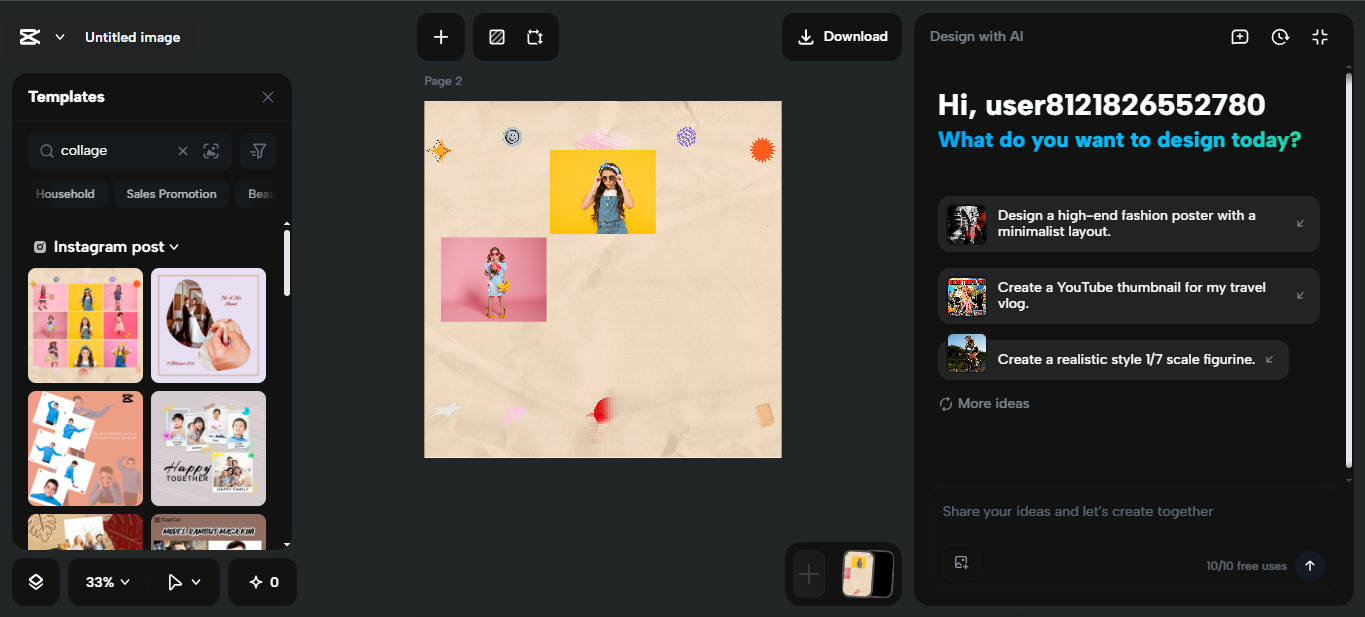
Task: Upload an image to AI prompt
Action: tap(961, 562)
